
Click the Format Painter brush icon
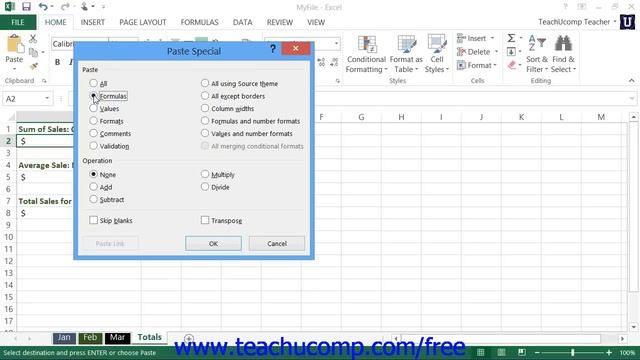33,66
